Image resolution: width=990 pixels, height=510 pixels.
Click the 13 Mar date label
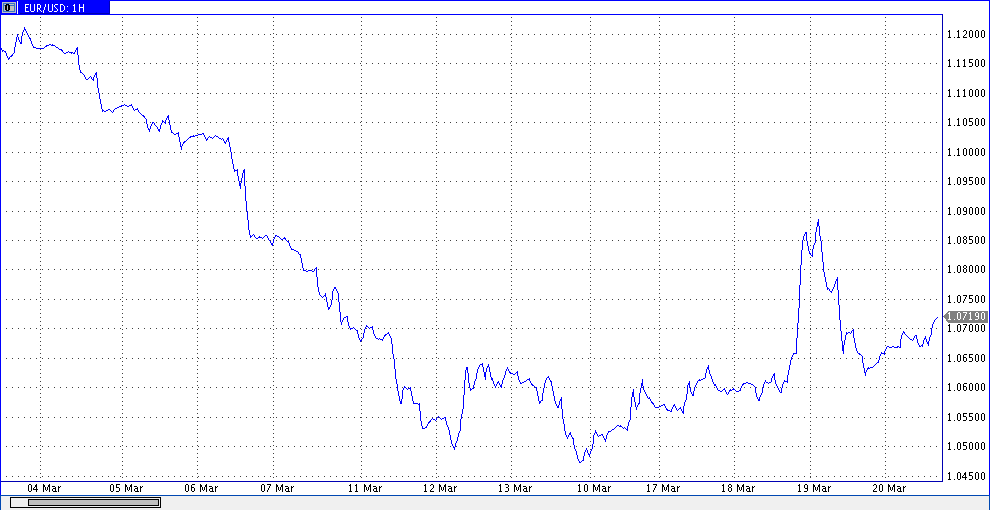click(515, 489)
